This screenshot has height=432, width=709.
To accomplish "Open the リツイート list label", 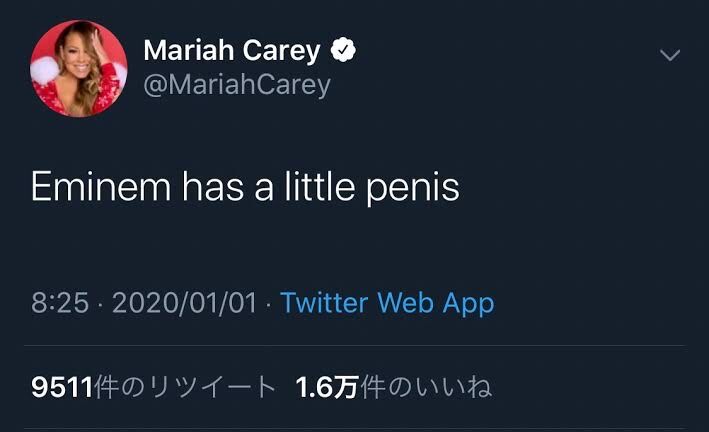I will (212, 387).
